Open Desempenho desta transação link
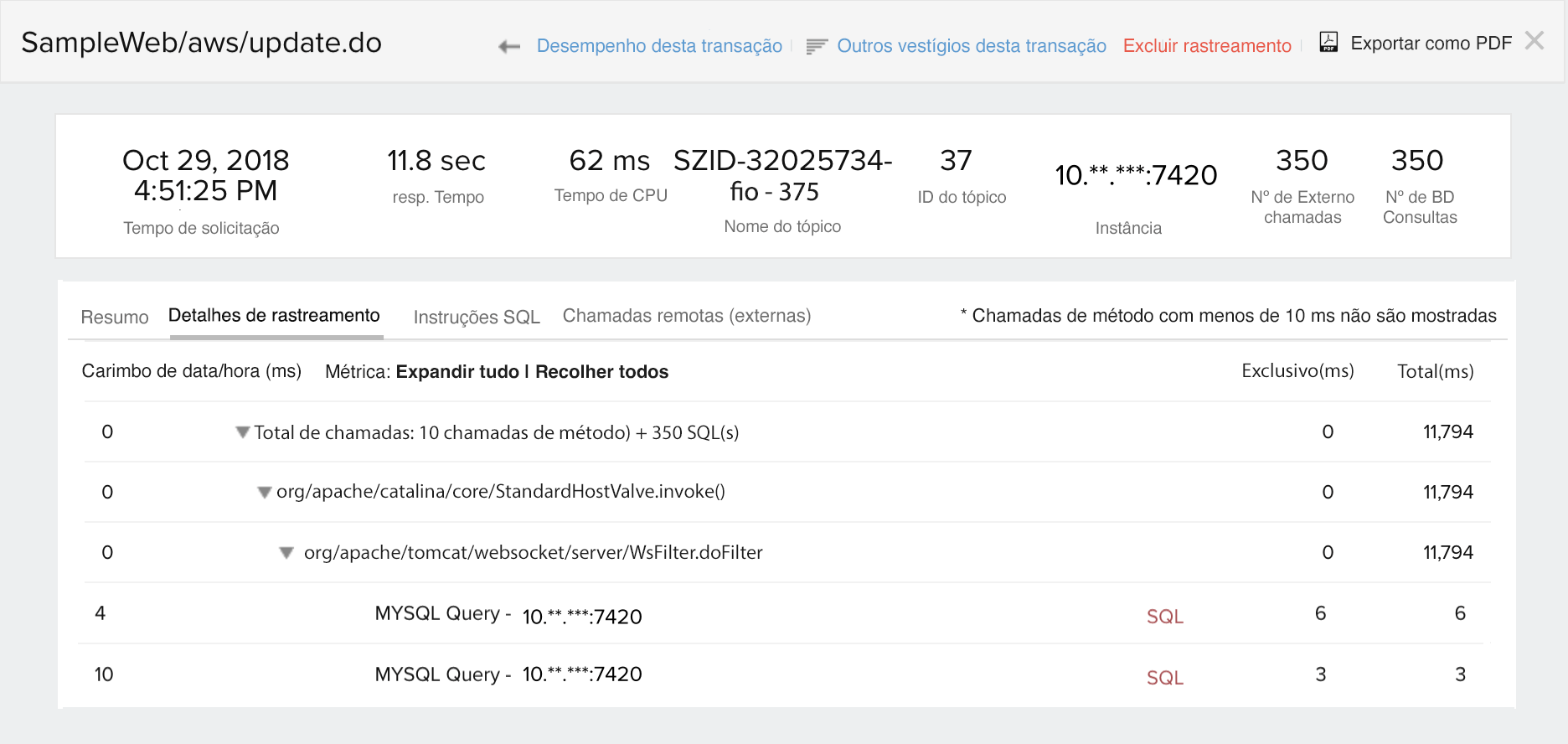Image resolution: width=1568 pixels, height=744 pixels. coord(659,46)
